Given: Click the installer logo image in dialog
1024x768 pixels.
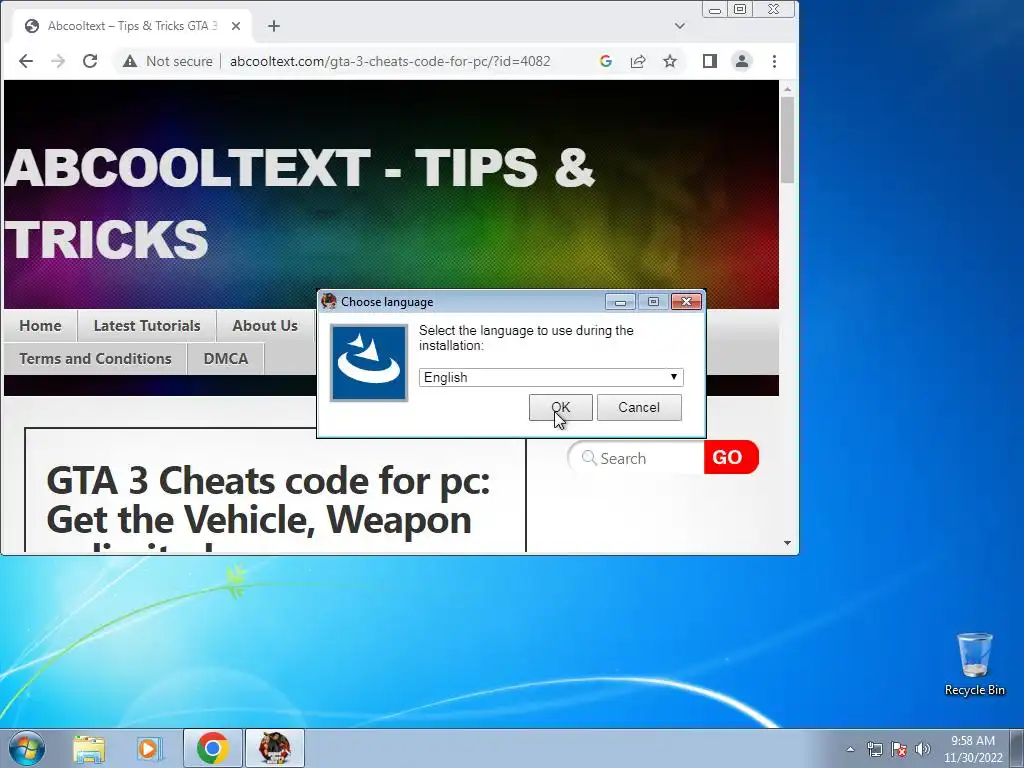Looking at the screenshot, I should (369, 363).
